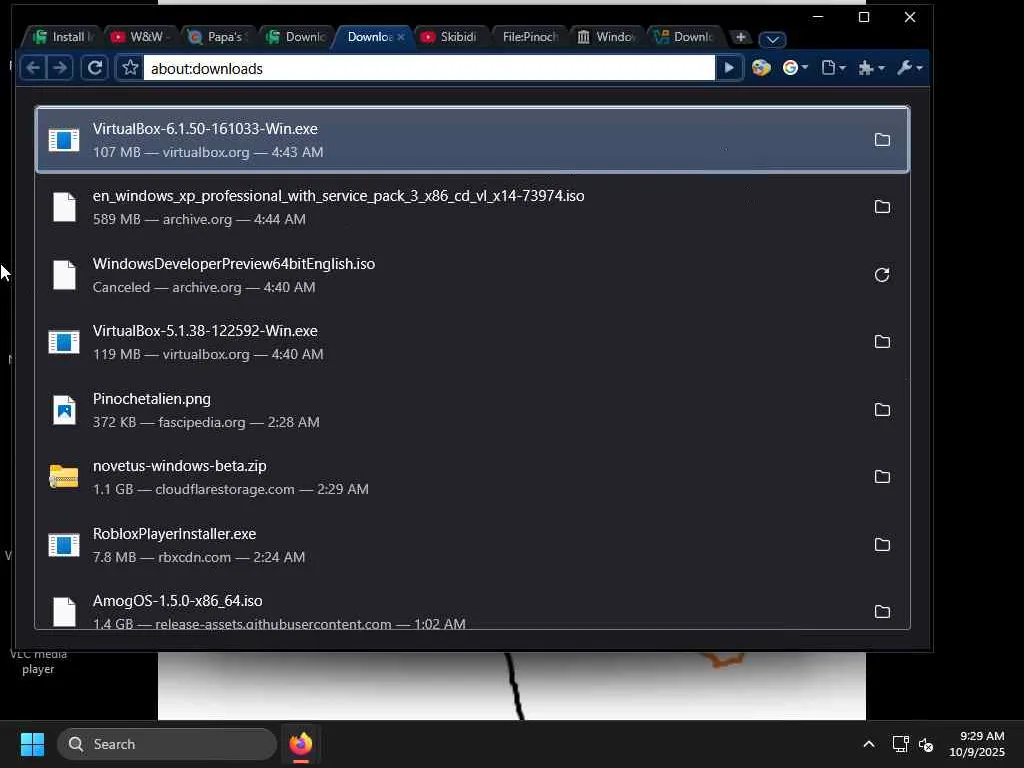Switch to the Install tab
The image size is (1024, 768).
click(63, 37)
